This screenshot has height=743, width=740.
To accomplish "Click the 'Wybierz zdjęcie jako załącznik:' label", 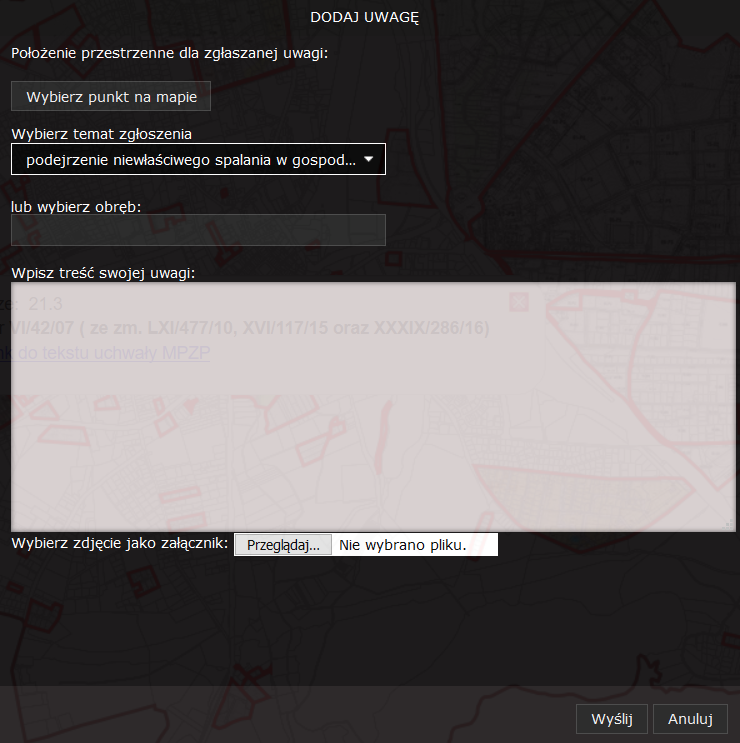I will [x=120, y=544].
